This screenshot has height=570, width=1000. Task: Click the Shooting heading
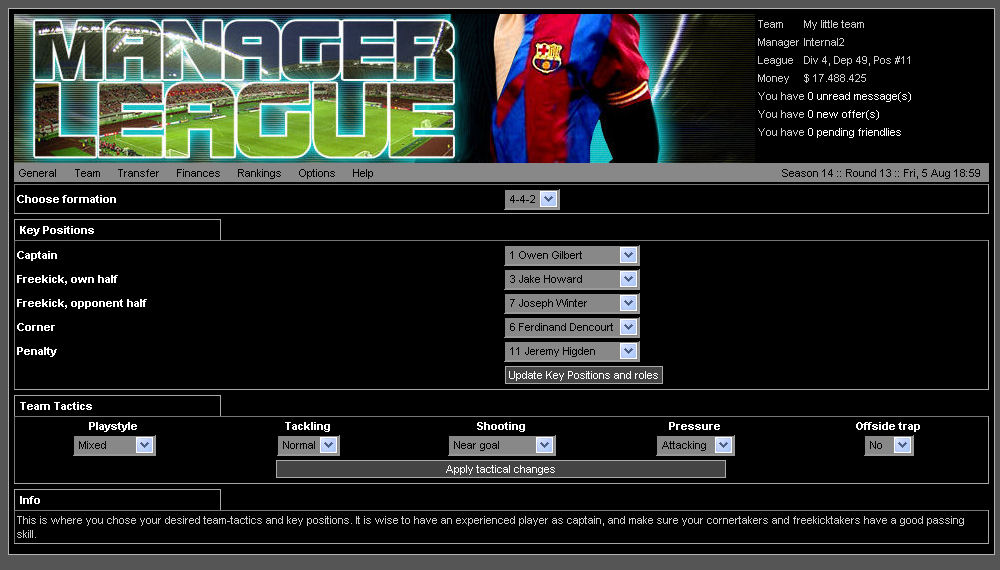(x=501, y=426)
